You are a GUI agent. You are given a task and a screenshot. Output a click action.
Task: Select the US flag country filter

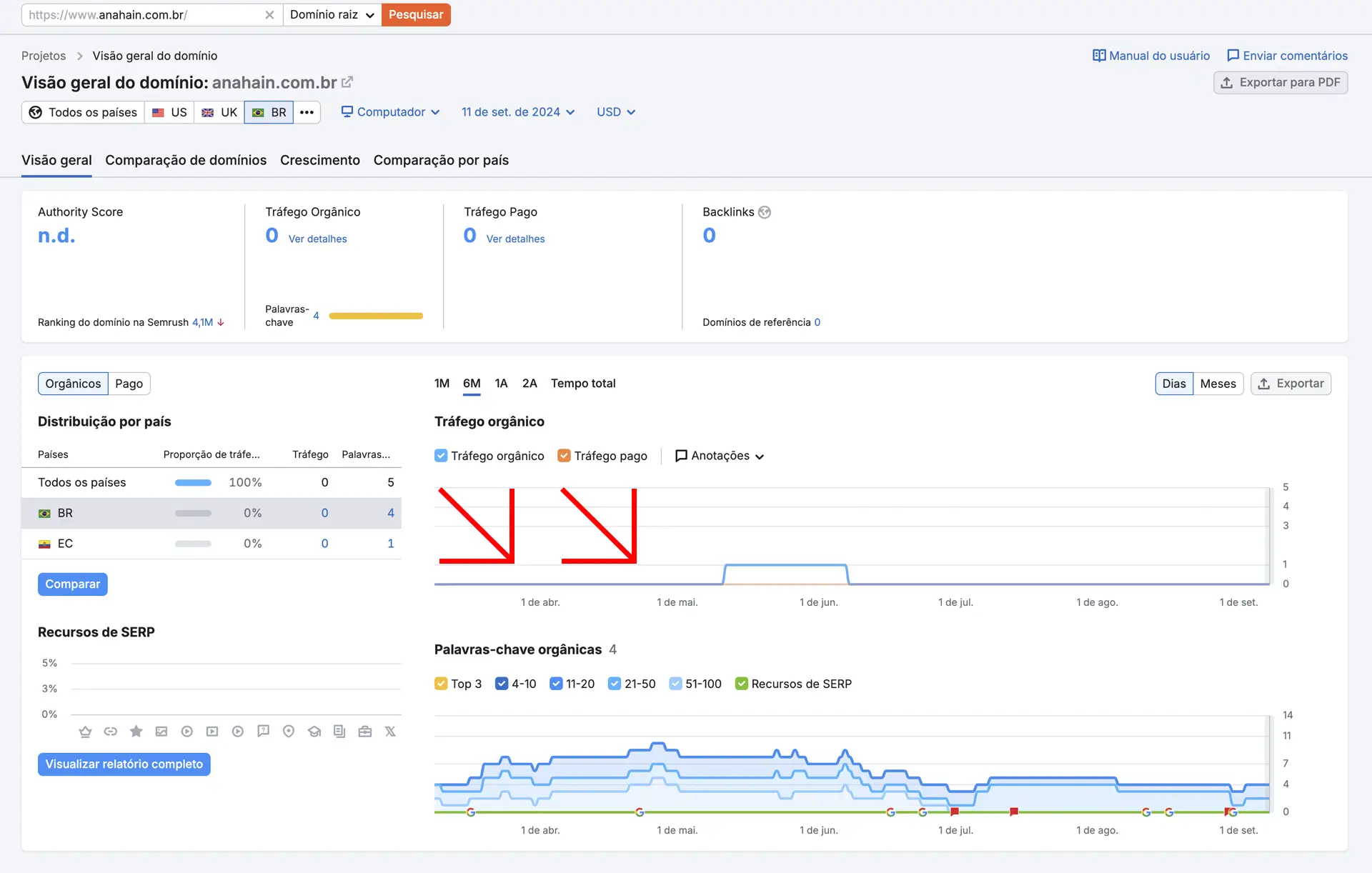click(x=169, y=112)
